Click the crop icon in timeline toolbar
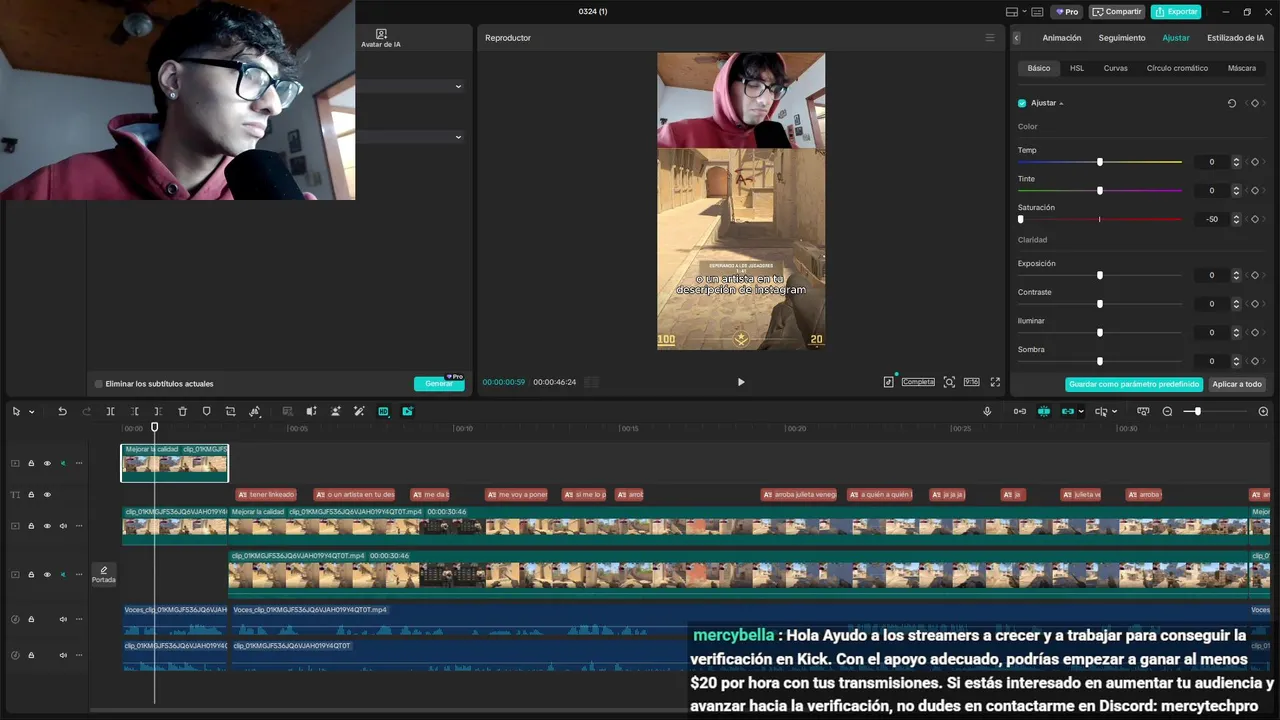1280x720 pixels. pos(231,411)
